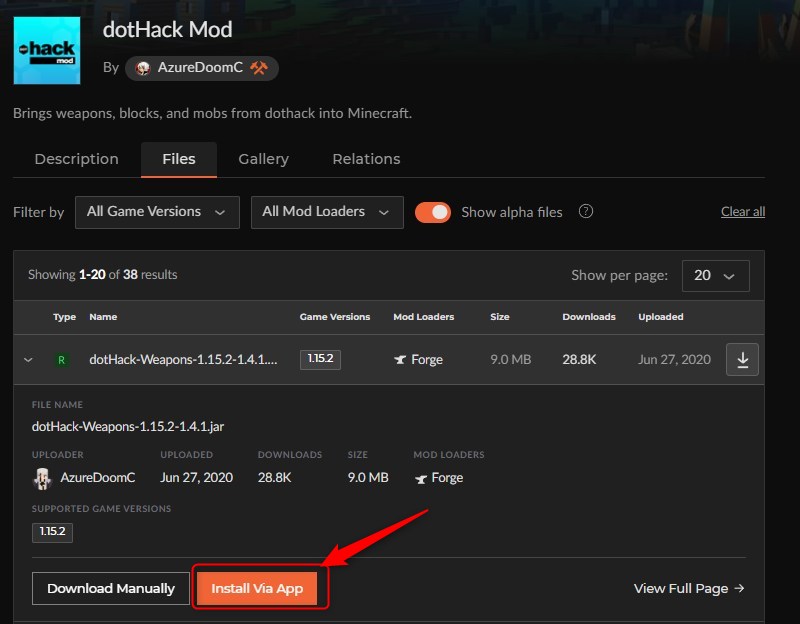Click the green R release type icon

pyautogui.click(x=61, y=360)
